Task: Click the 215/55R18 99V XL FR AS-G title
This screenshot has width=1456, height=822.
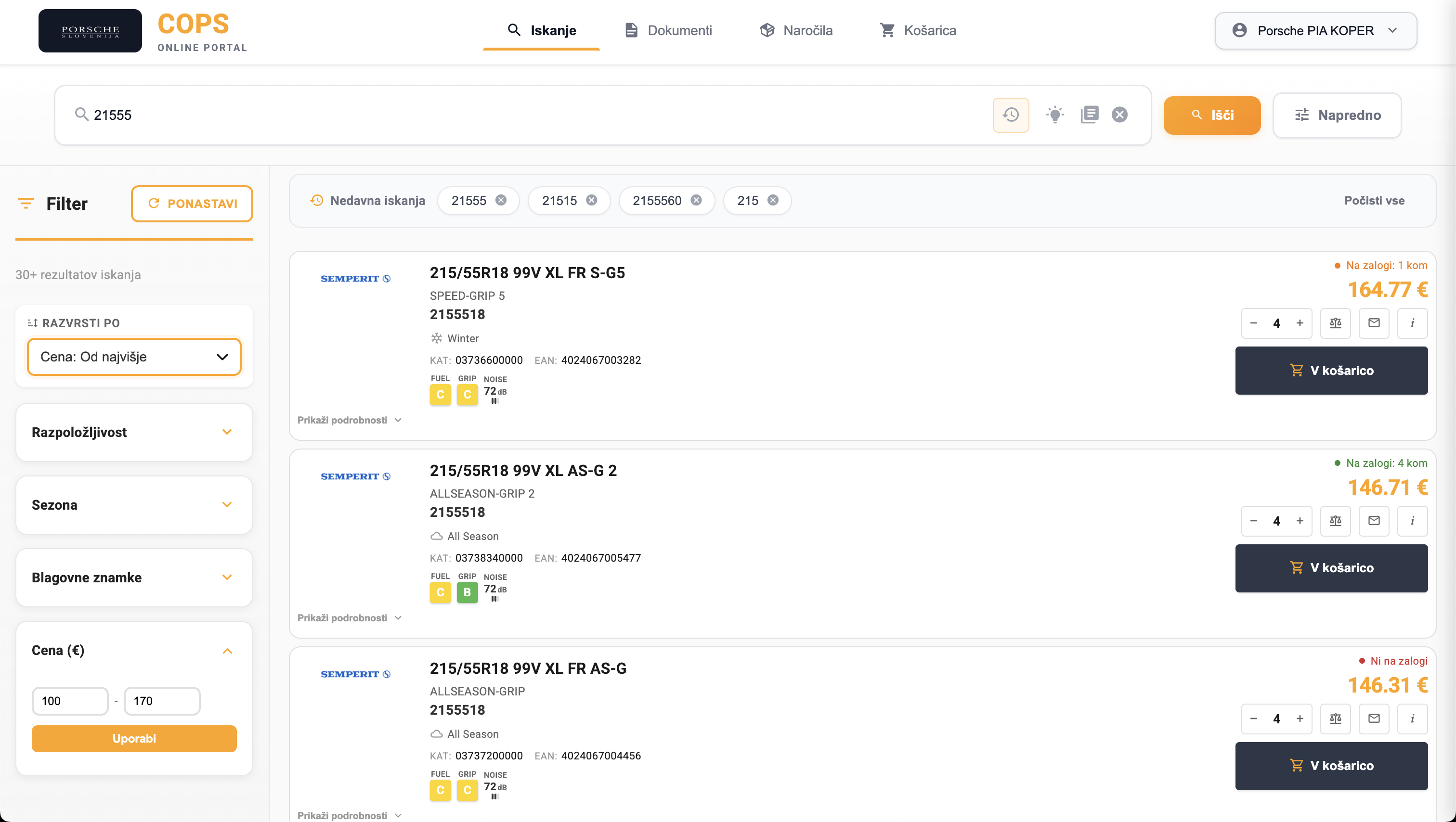Action: click(528, 668)
